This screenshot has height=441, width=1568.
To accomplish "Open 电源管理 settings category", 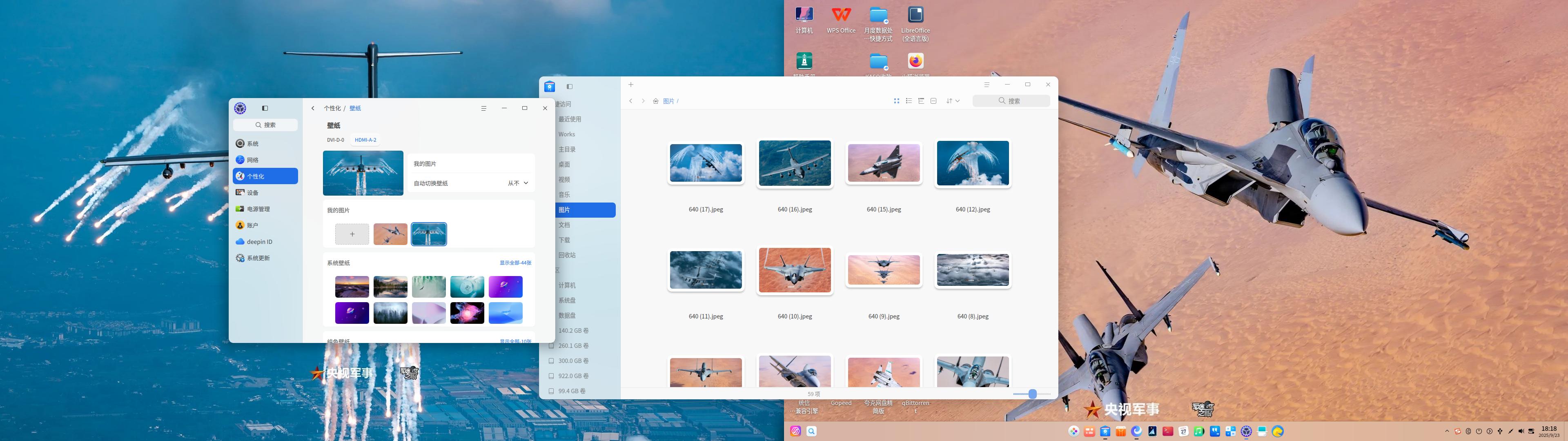I will click(265, 209).
